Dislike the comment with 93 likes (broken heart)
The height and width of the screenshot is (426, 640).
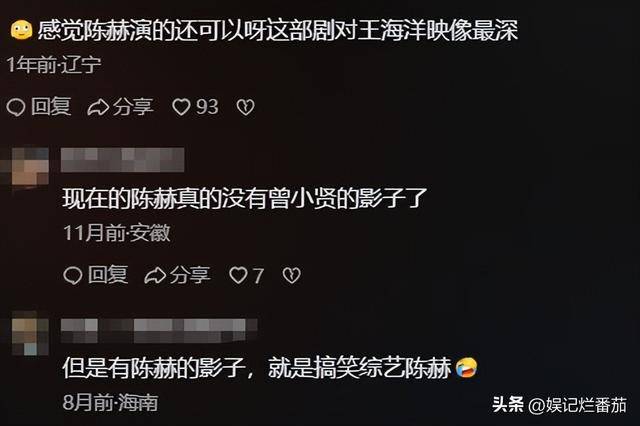(245, 107)
